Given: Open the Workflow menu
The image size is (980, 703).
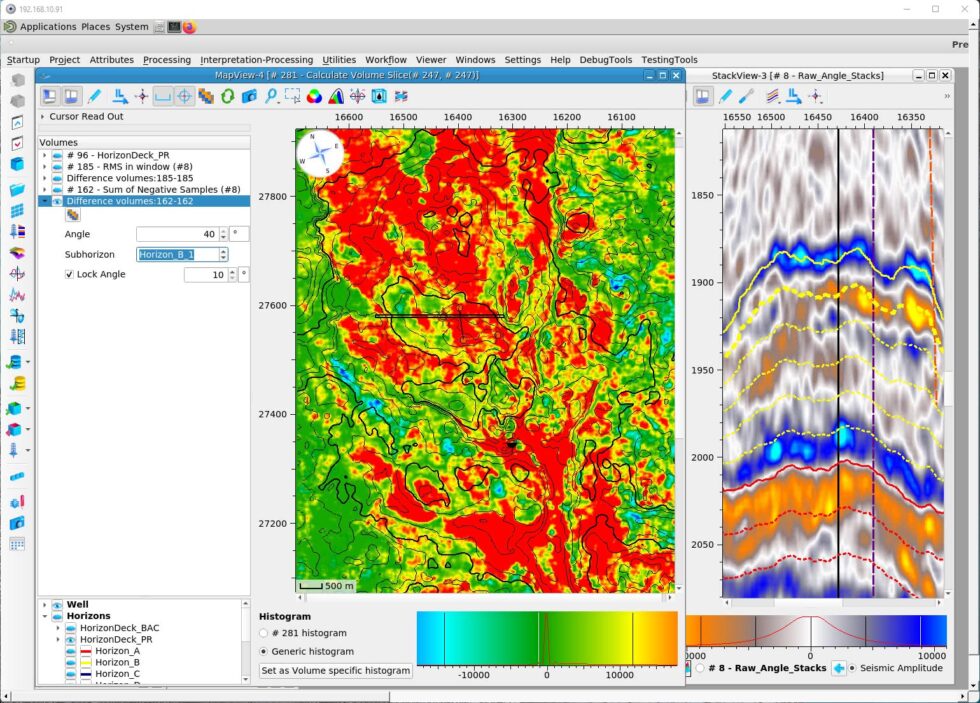Looking at the screenshot, I should coord(385,59).
